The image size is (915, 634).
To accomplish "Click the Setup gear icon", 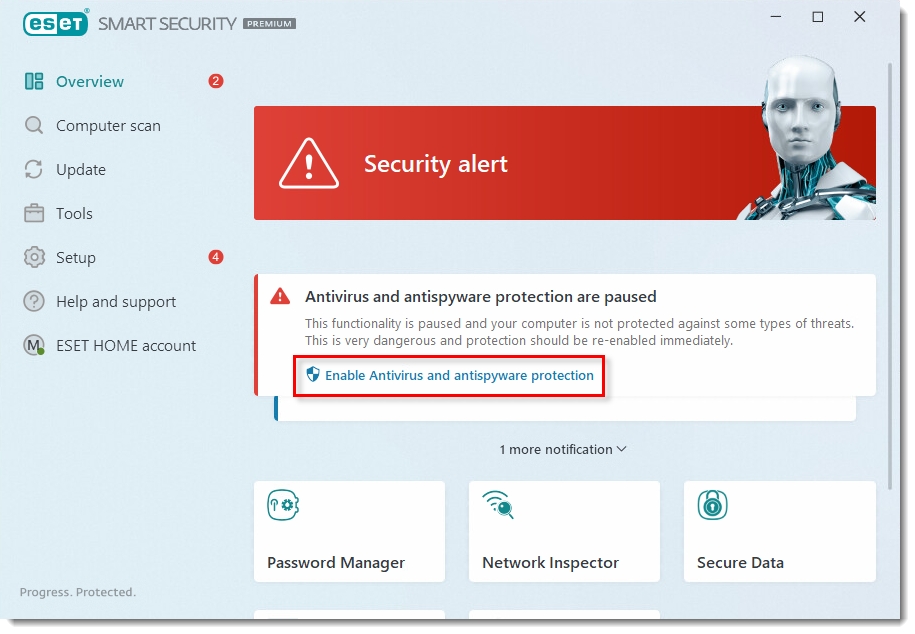I will 34,258.
